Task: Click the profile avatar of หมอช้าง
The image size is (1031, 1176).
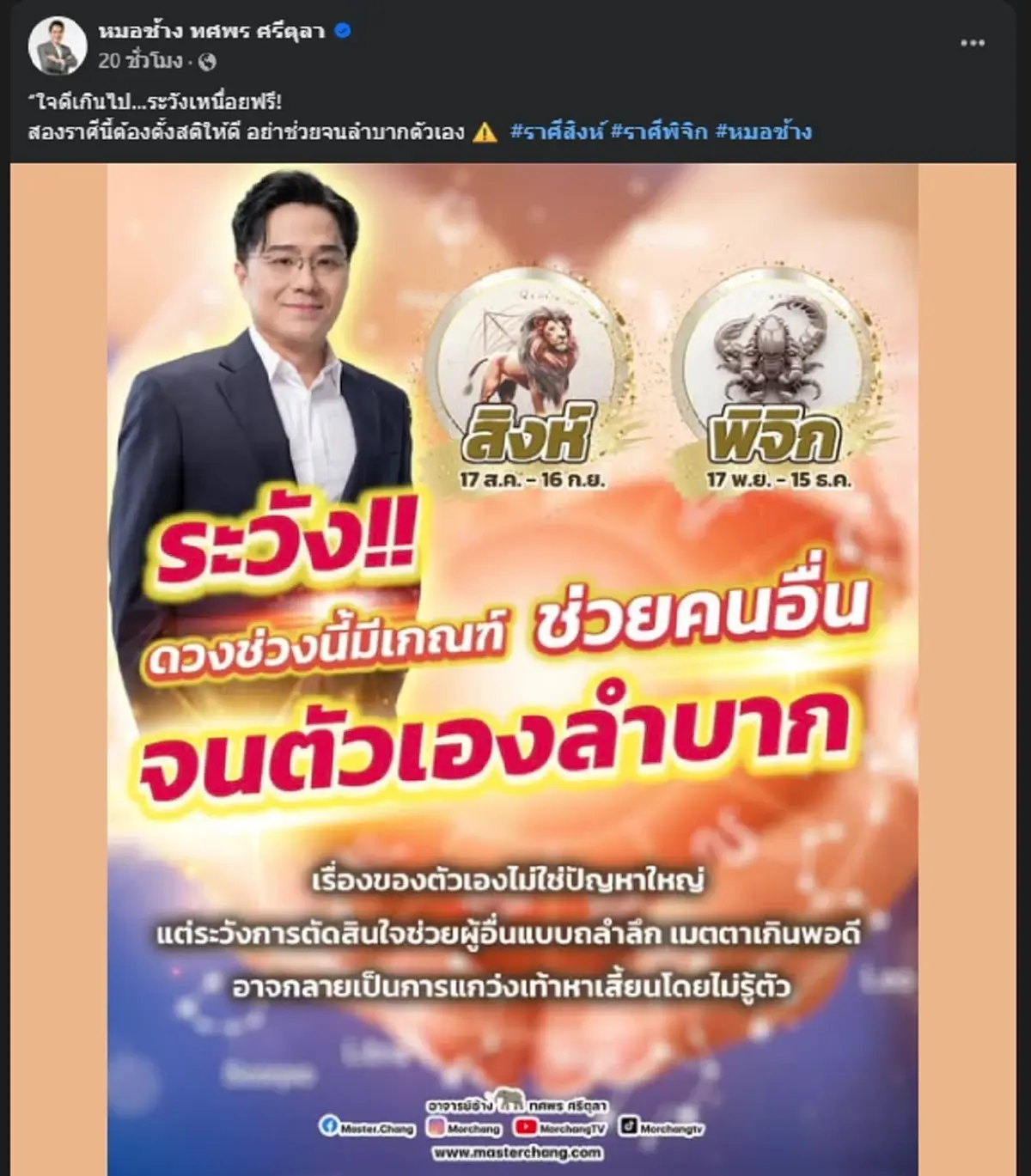Action: 58,46
